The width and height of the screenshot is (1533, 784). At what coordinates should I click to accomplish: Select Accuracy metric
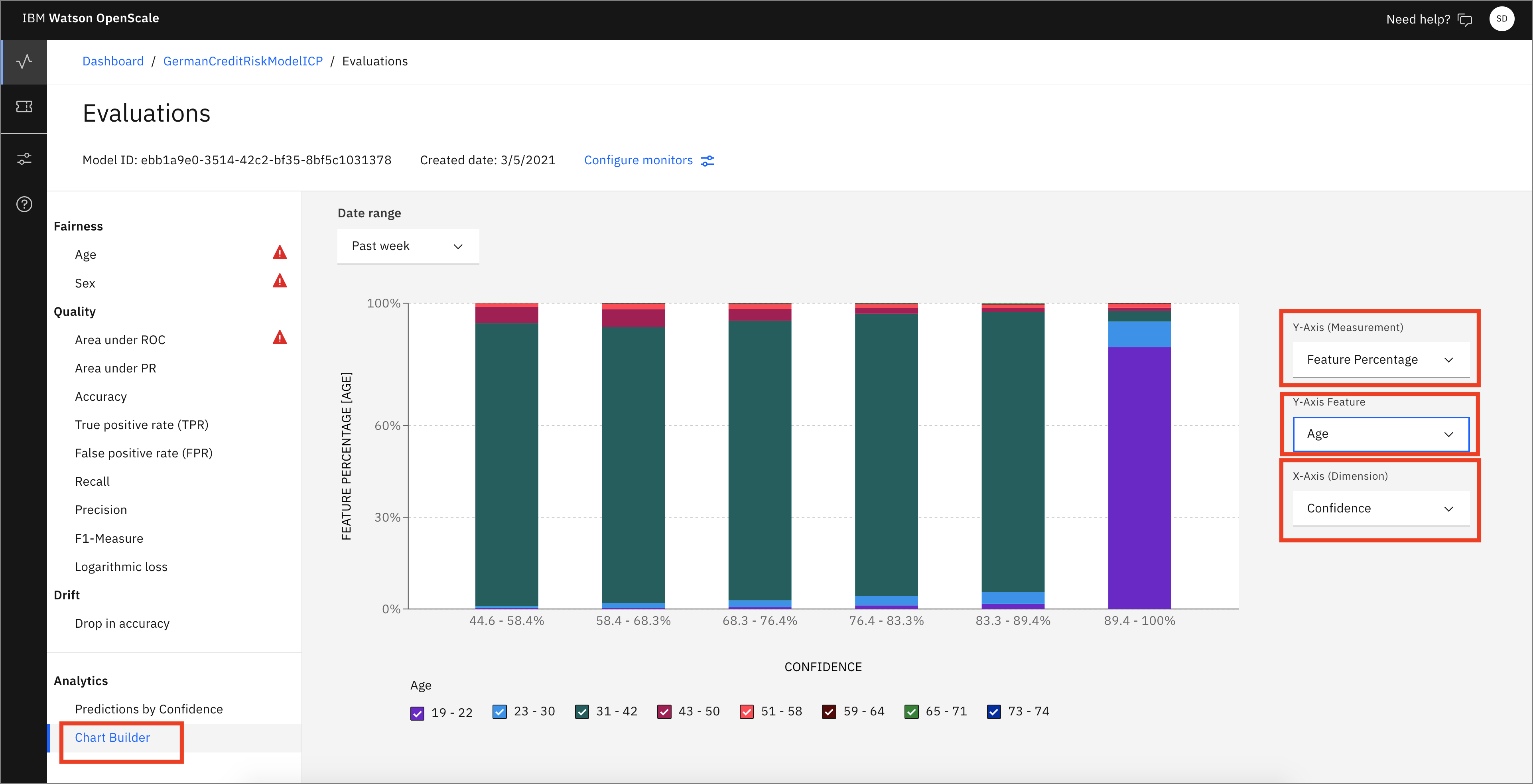pos(100,396)
